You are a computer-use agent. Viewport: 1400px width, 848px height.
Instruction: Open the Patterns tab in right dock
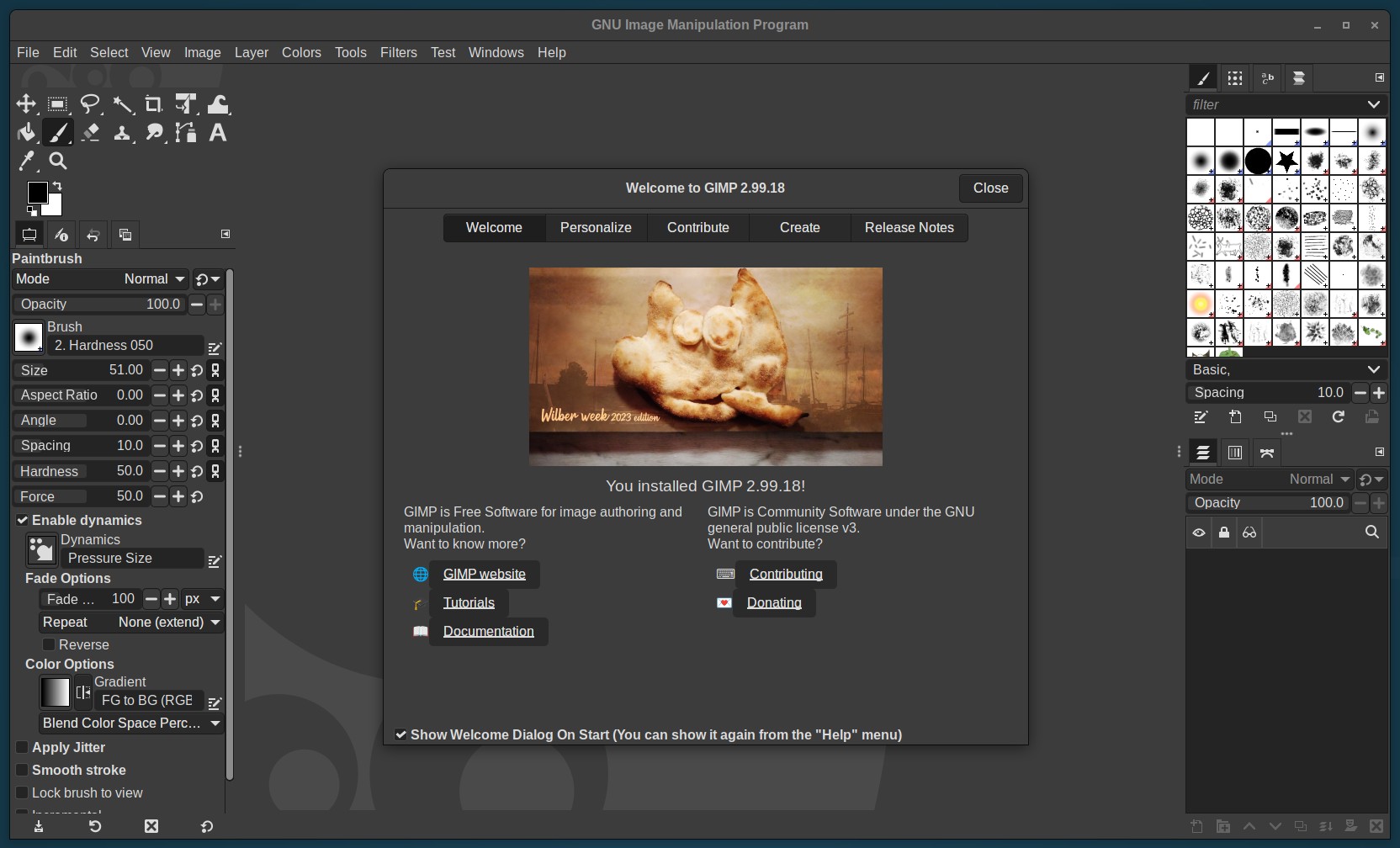coord(1235,78)
